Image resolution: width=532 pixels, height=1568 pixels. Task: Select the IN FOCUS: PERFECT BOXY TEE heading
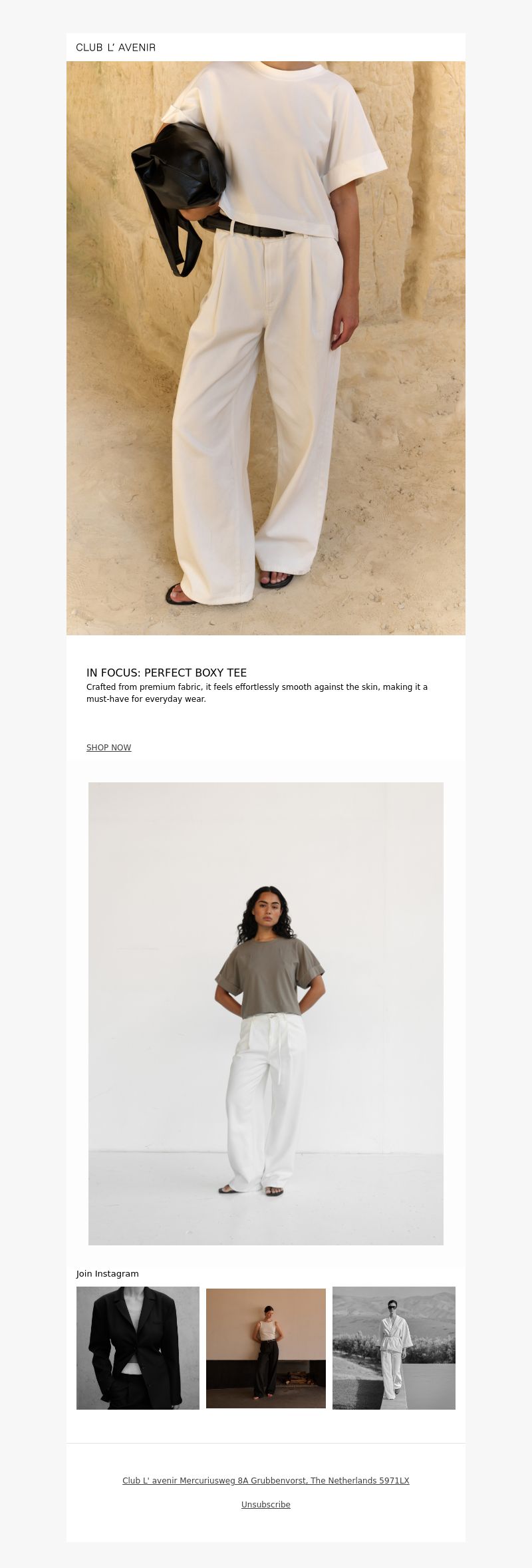click(x=166, y=673)
